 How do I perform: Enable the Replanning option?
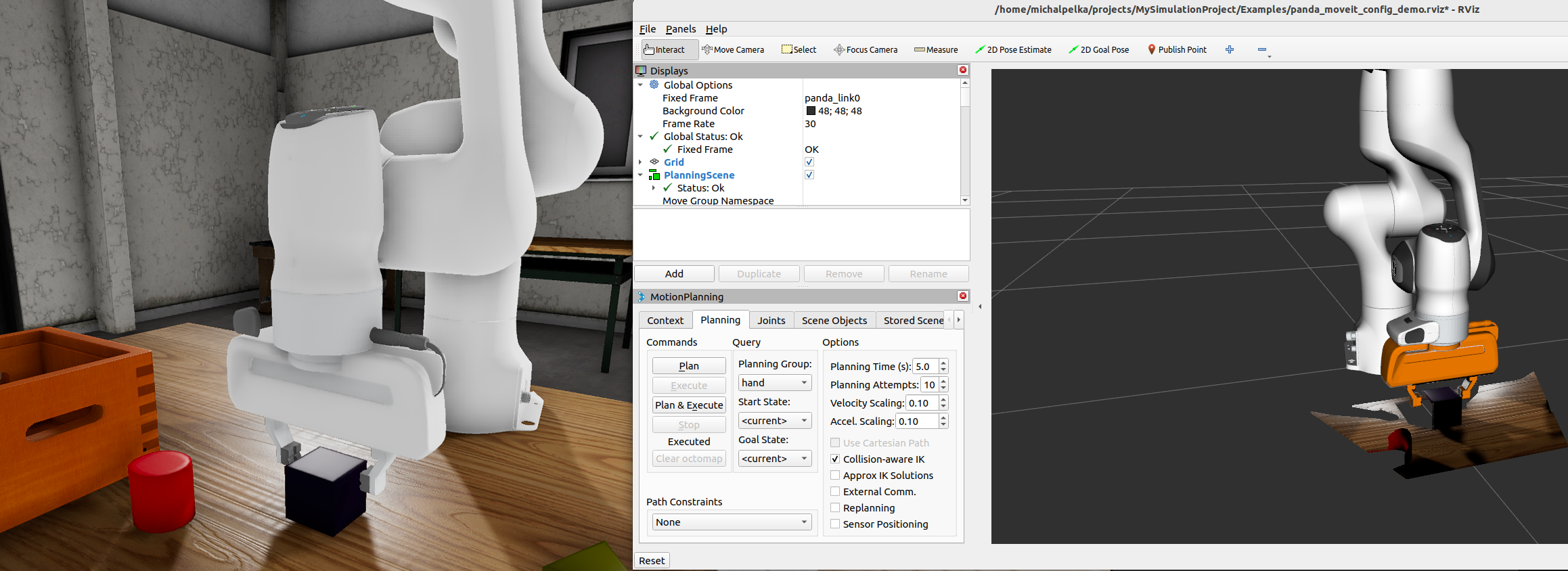coord(835,508)
